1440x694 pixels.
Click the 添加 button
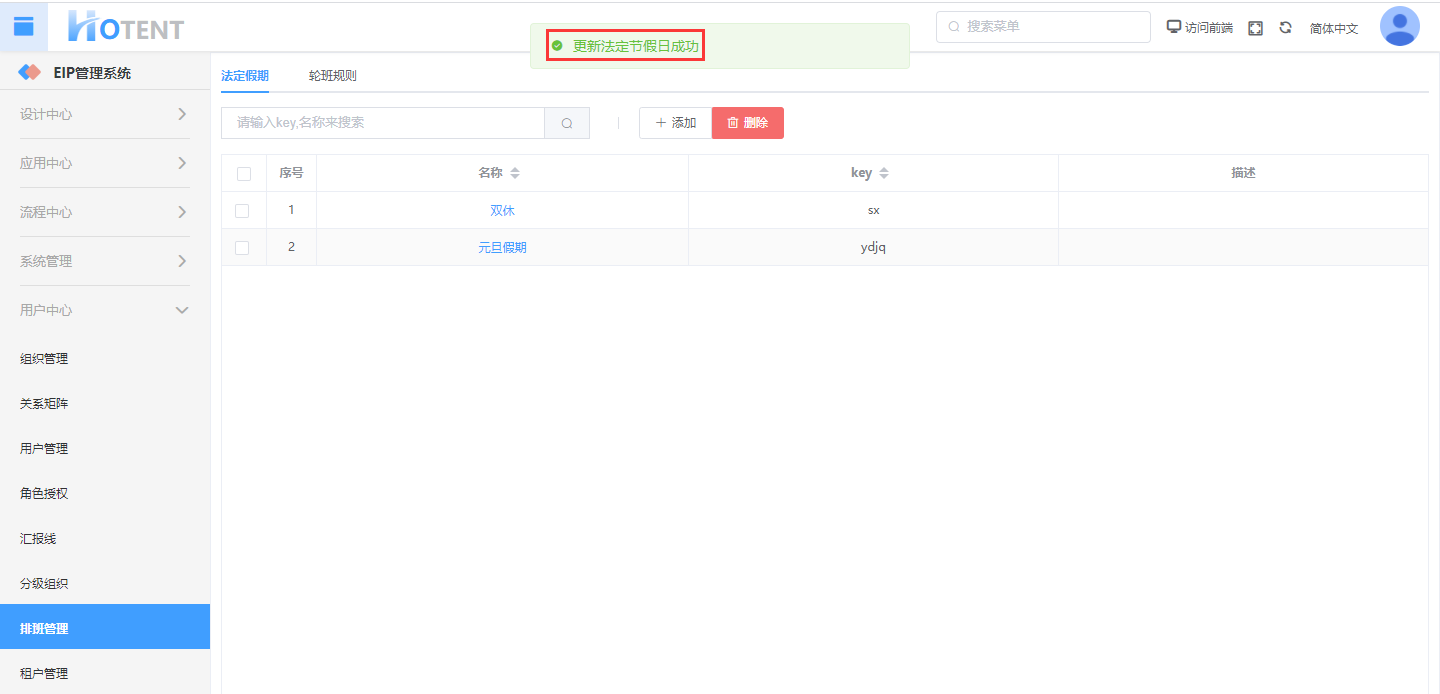[x=675, y=123]
